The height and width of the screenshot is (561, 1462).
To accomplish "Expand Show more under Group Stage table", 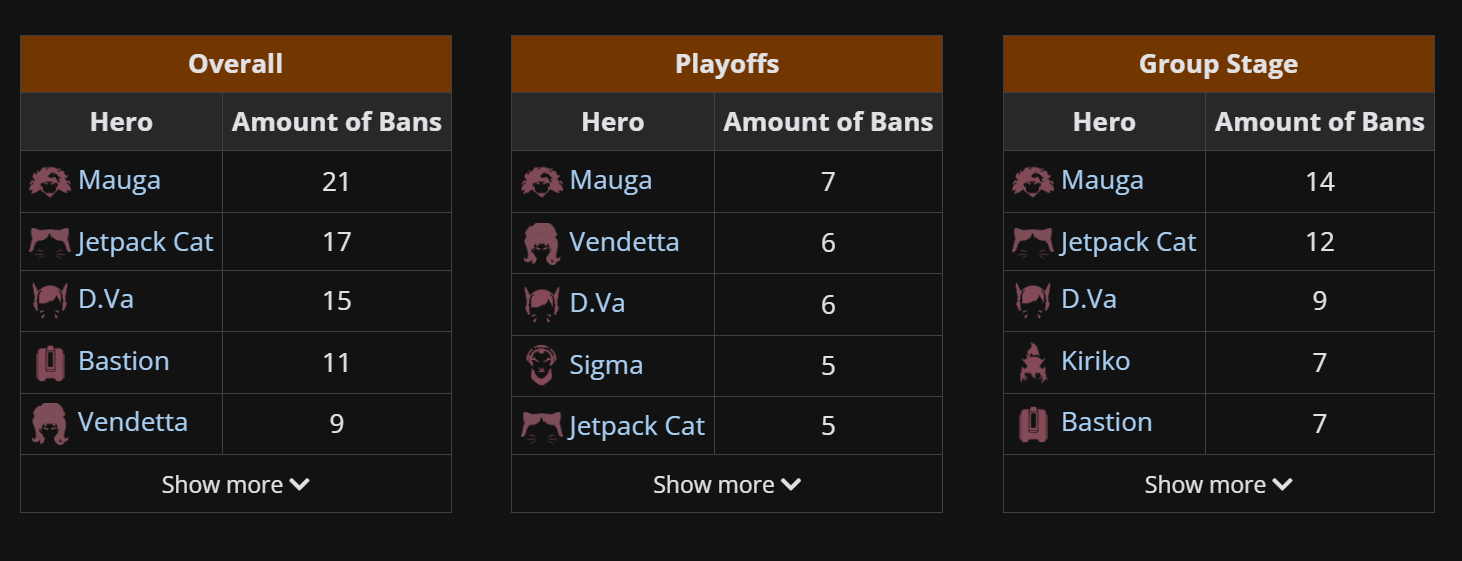I will (1219, 485).
